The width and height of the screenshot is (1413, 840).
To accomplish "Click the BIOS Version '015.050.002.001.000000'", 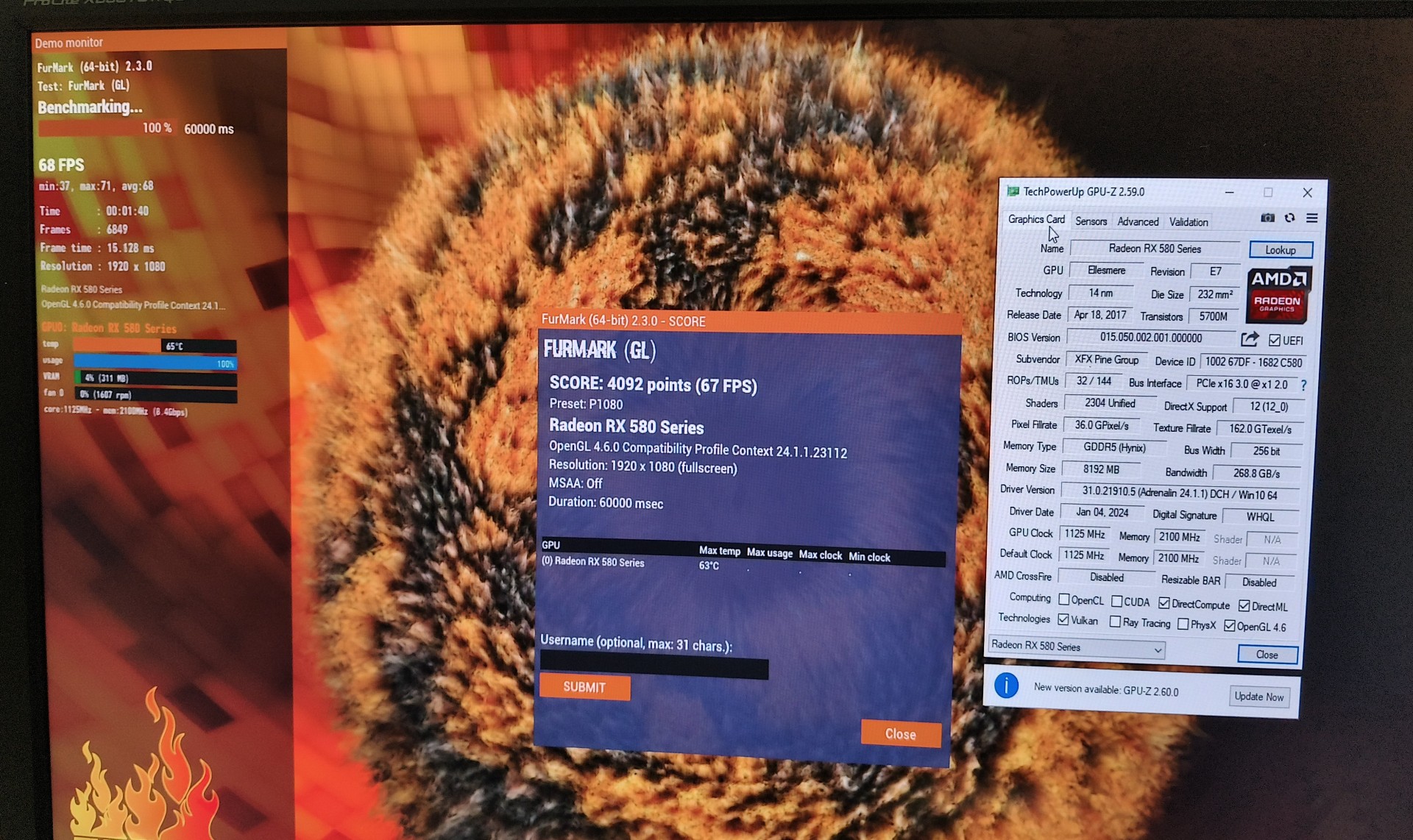I will click(x=1150, y=338).
